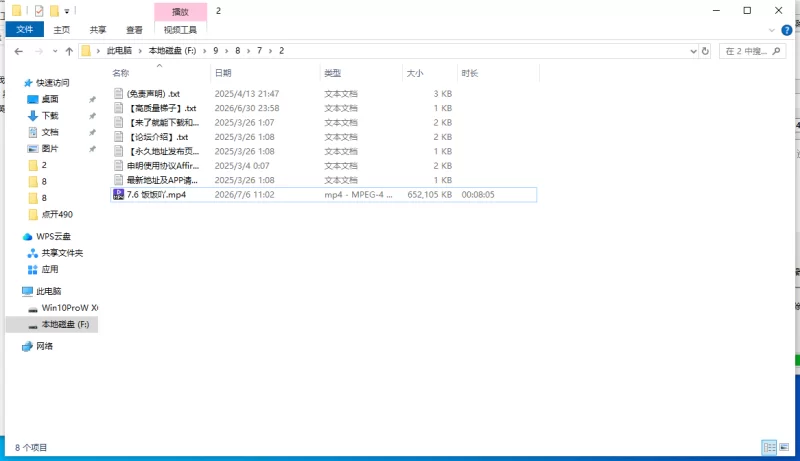Click the refresh button beside address bar

[705, 51]
